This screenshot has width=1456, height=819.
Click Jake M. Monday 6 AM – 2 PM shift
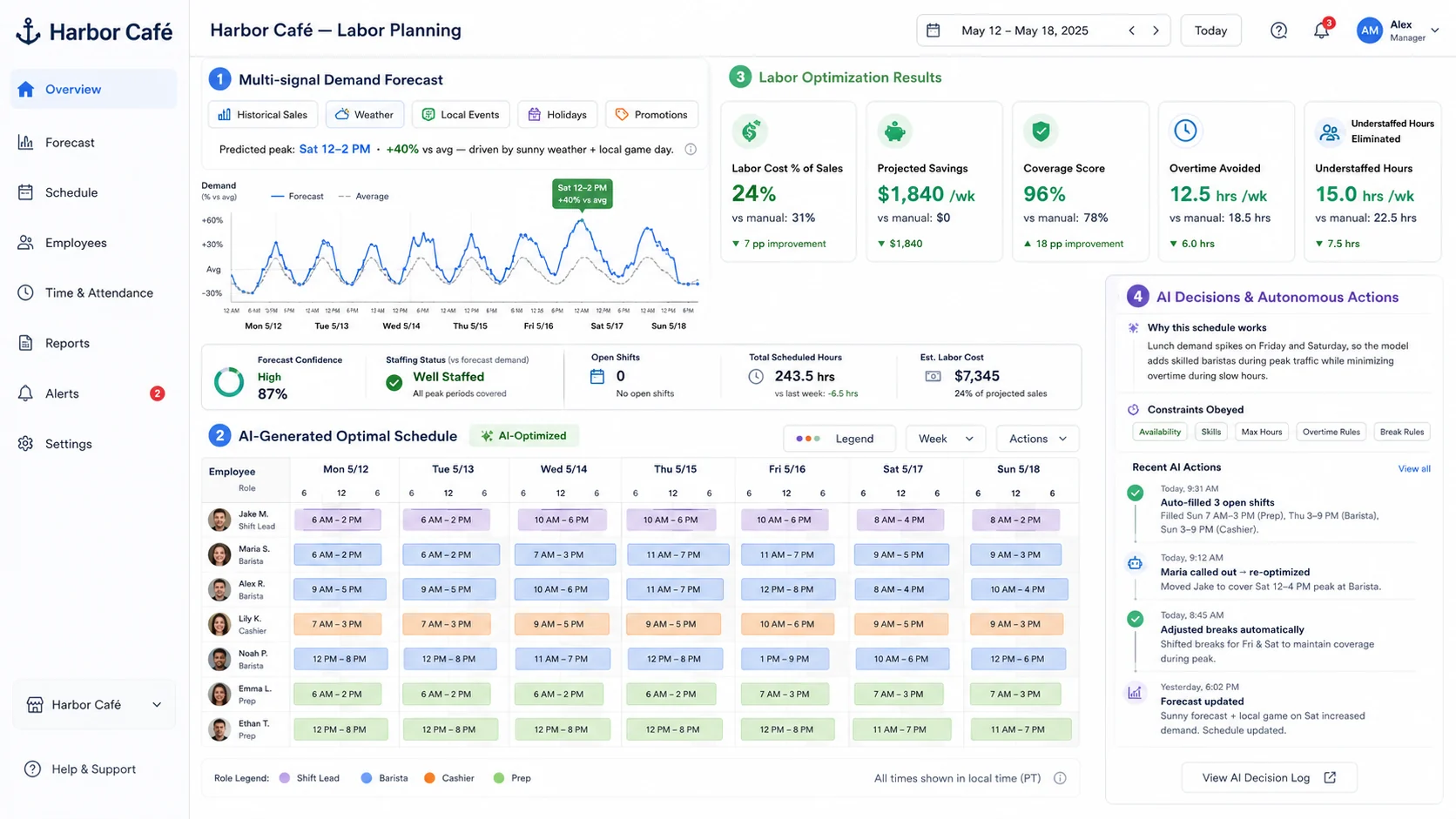(338, 520)
